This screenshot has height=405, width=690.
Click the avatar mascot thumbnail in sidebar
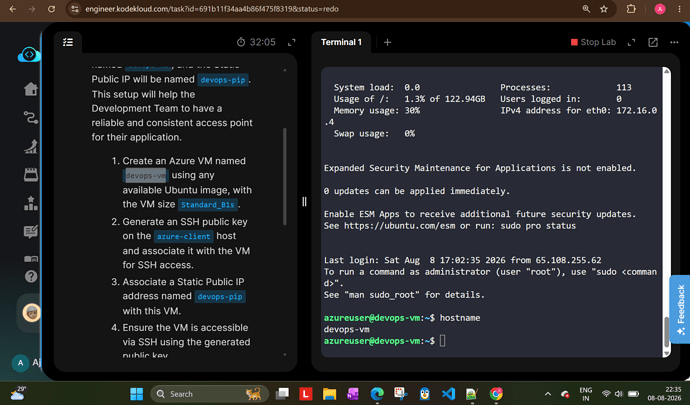coord(31,313)
